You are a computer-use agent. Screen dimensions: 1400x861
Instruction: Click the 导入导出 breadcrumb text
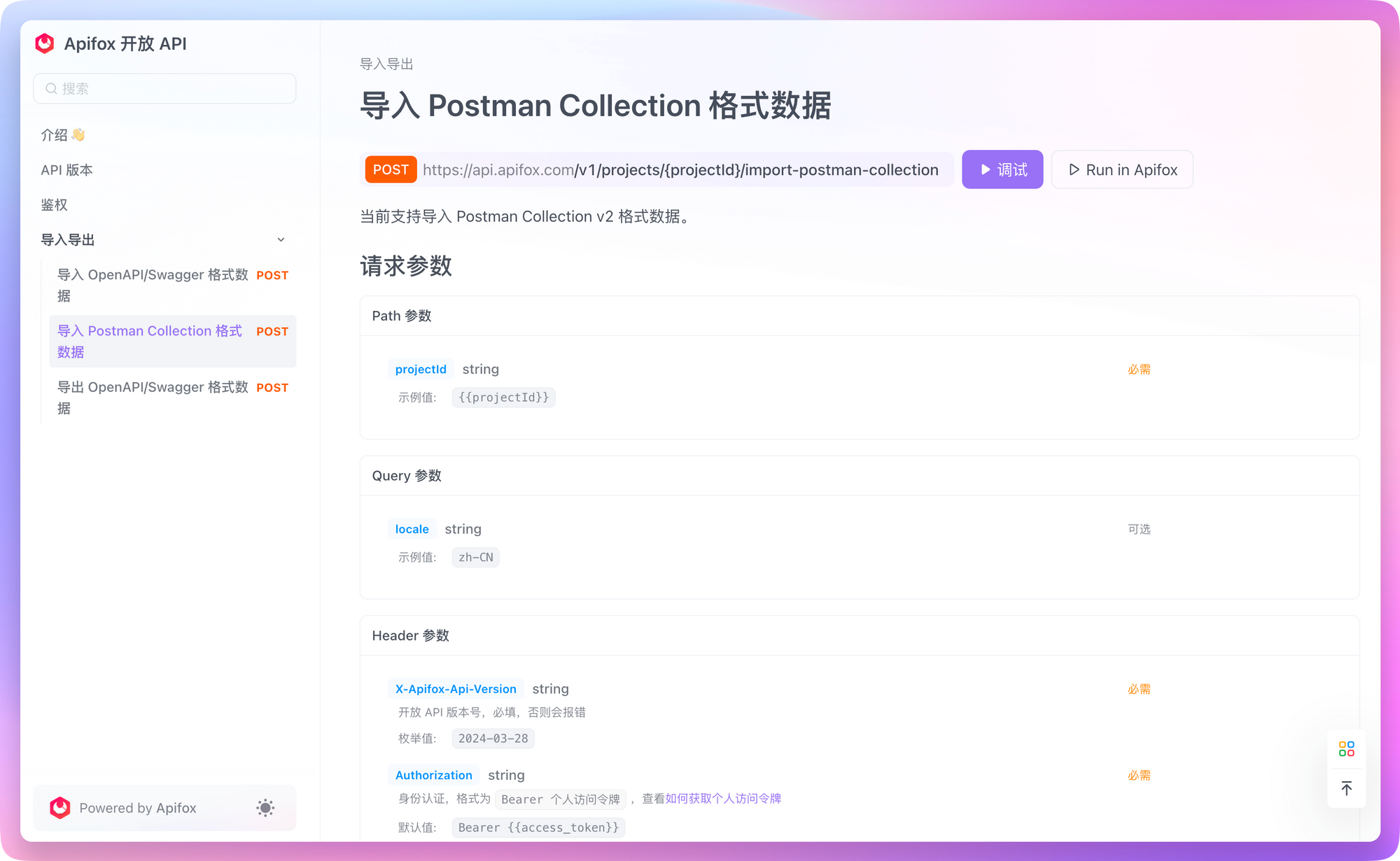386,64
